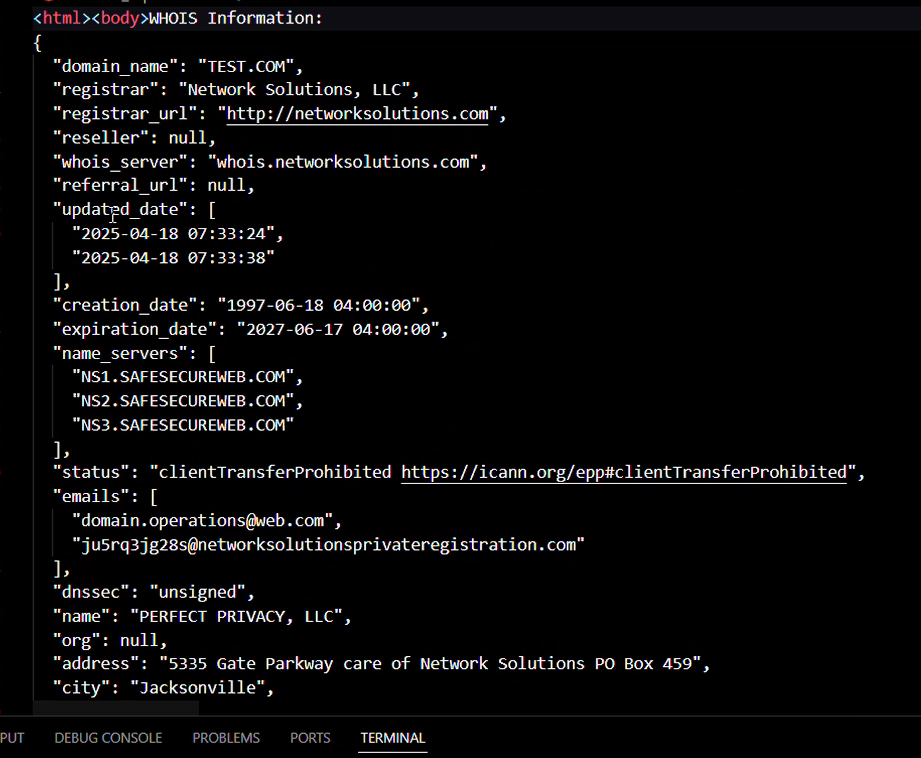This screenshot has height=758, width=921.
Task: Click the <body> tag text
Action: (x=120, y=18)
